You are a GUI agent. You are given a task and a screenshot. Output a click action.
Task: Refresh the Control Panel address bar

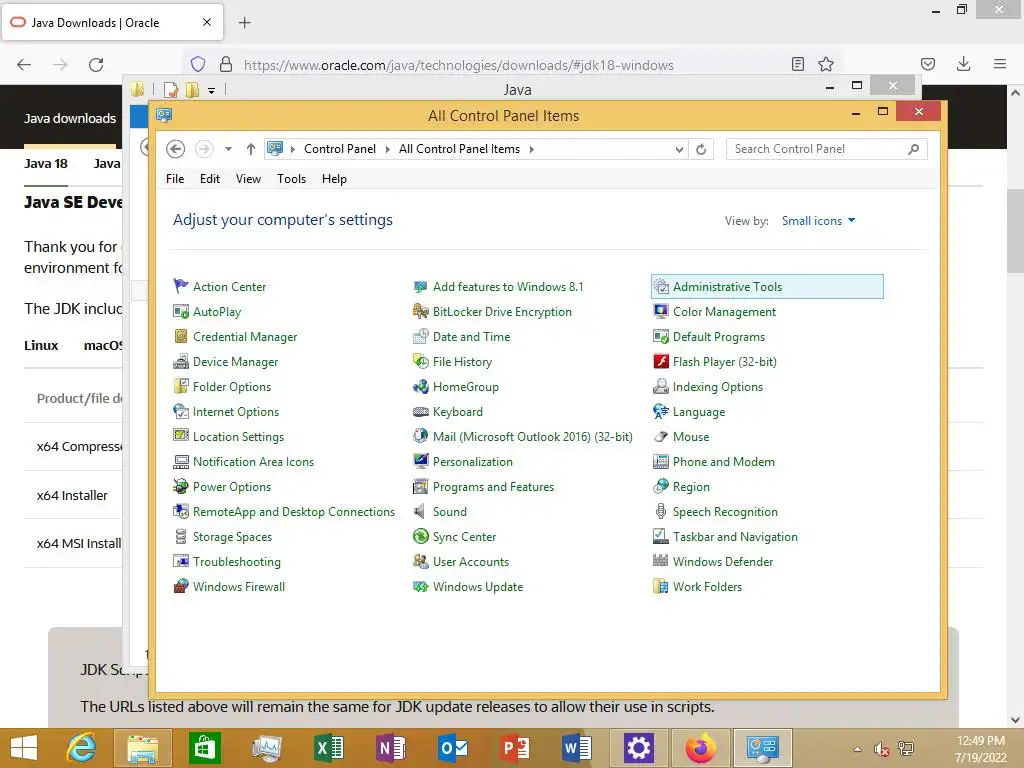[x=701, y=150]
